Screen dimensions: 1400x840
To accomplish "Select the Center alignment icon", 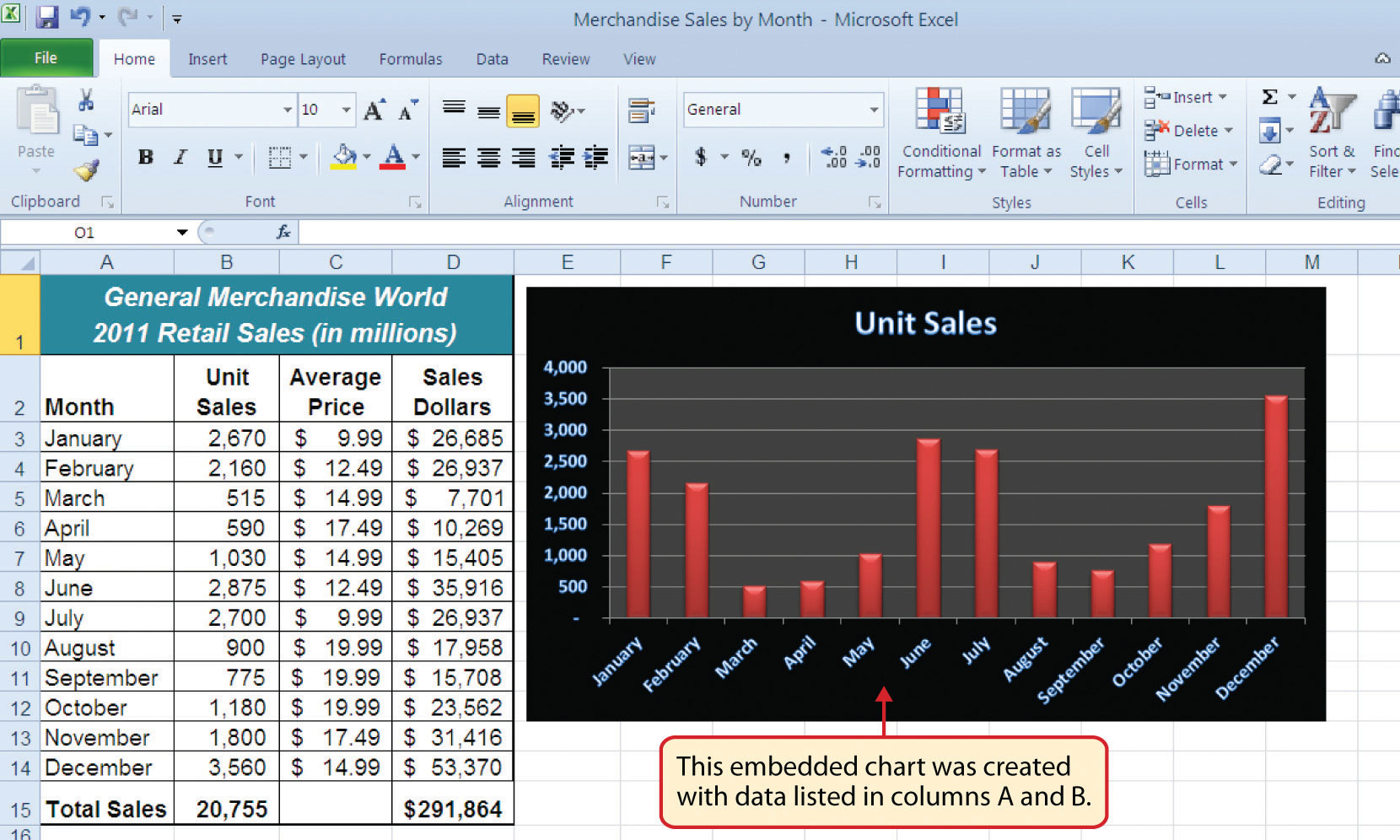I will [488, 157].
